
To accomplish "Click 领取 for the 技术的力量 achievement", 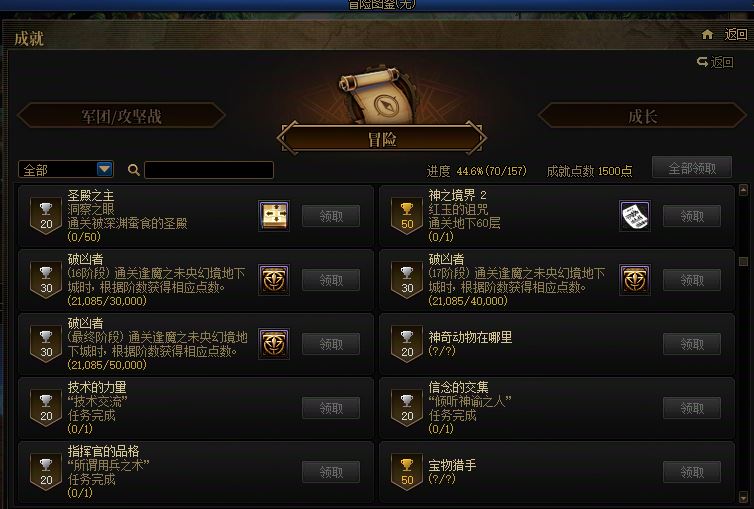I will pyautogui.click(x=331, y=408).
